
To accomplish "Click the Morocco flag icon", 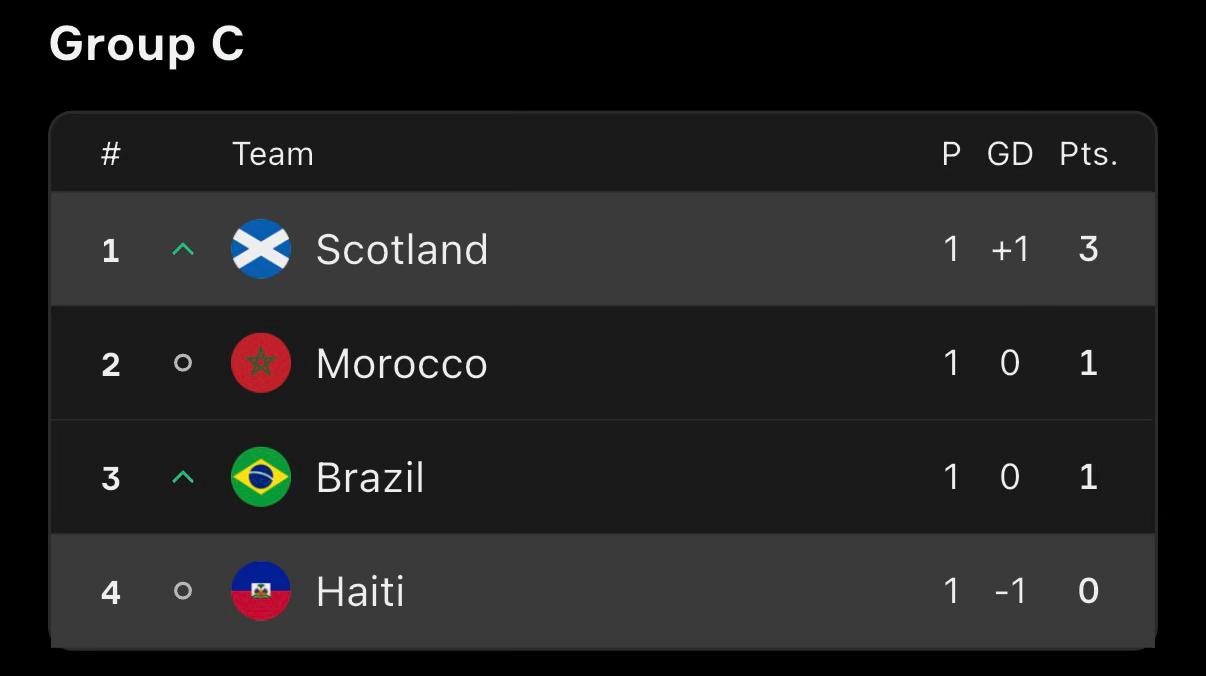I will (261, 363).
